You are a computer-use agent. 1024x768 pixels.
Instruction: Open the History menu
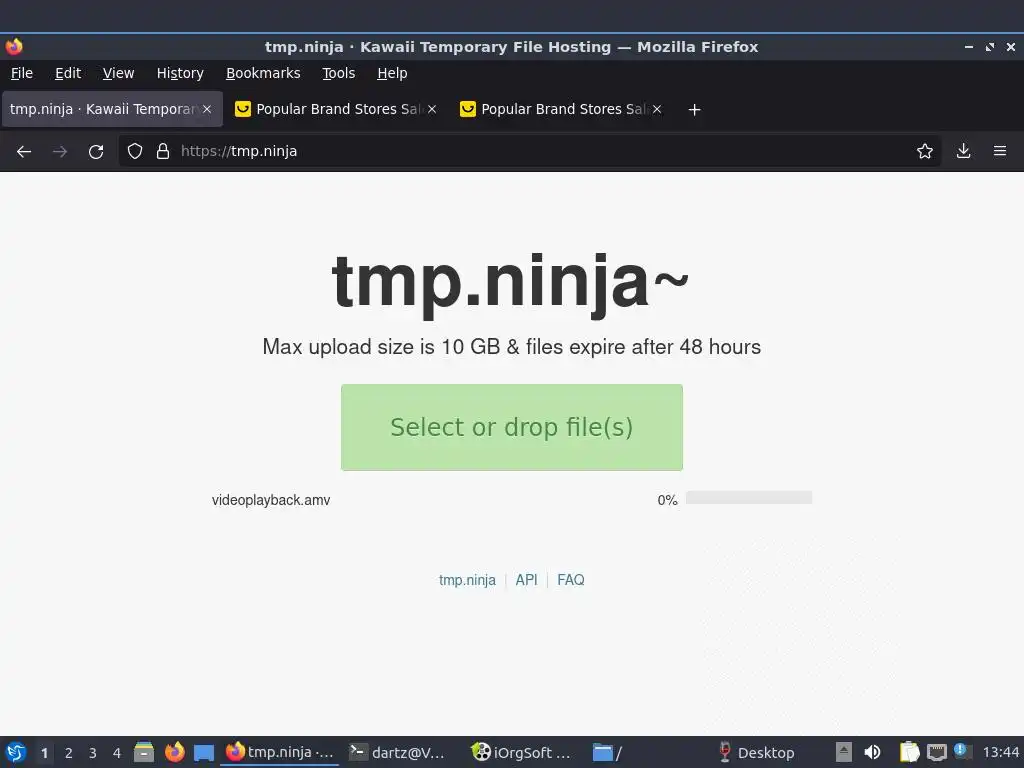pos(180,73)
